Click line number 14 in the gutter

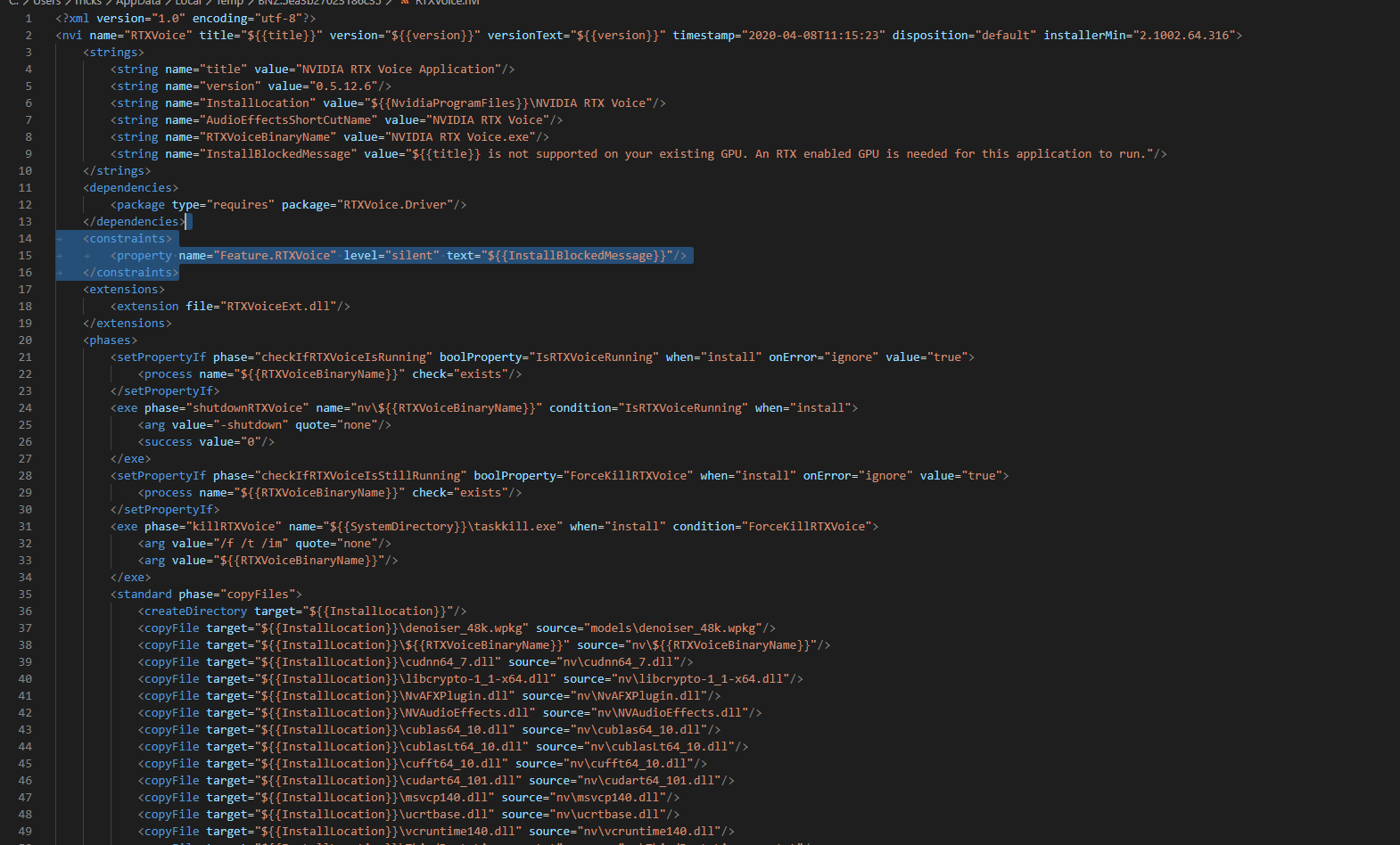[25, 238]
